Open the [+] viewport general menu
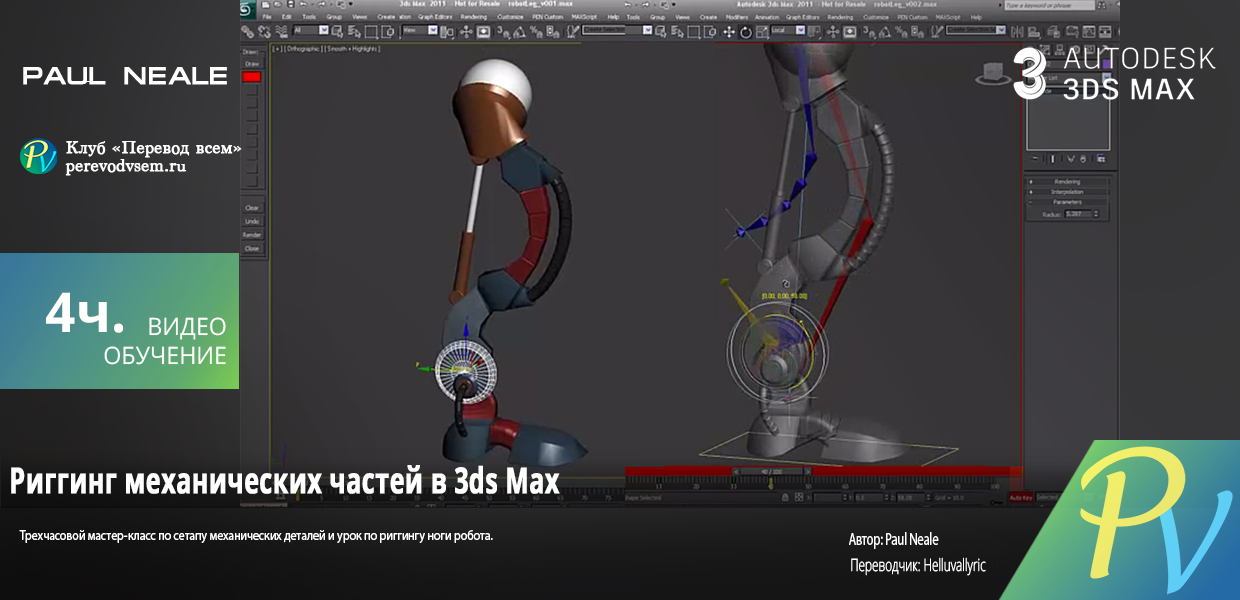The height and width of the screenshot is (600, 1240). pyautogui.click(x=276, y=48)
